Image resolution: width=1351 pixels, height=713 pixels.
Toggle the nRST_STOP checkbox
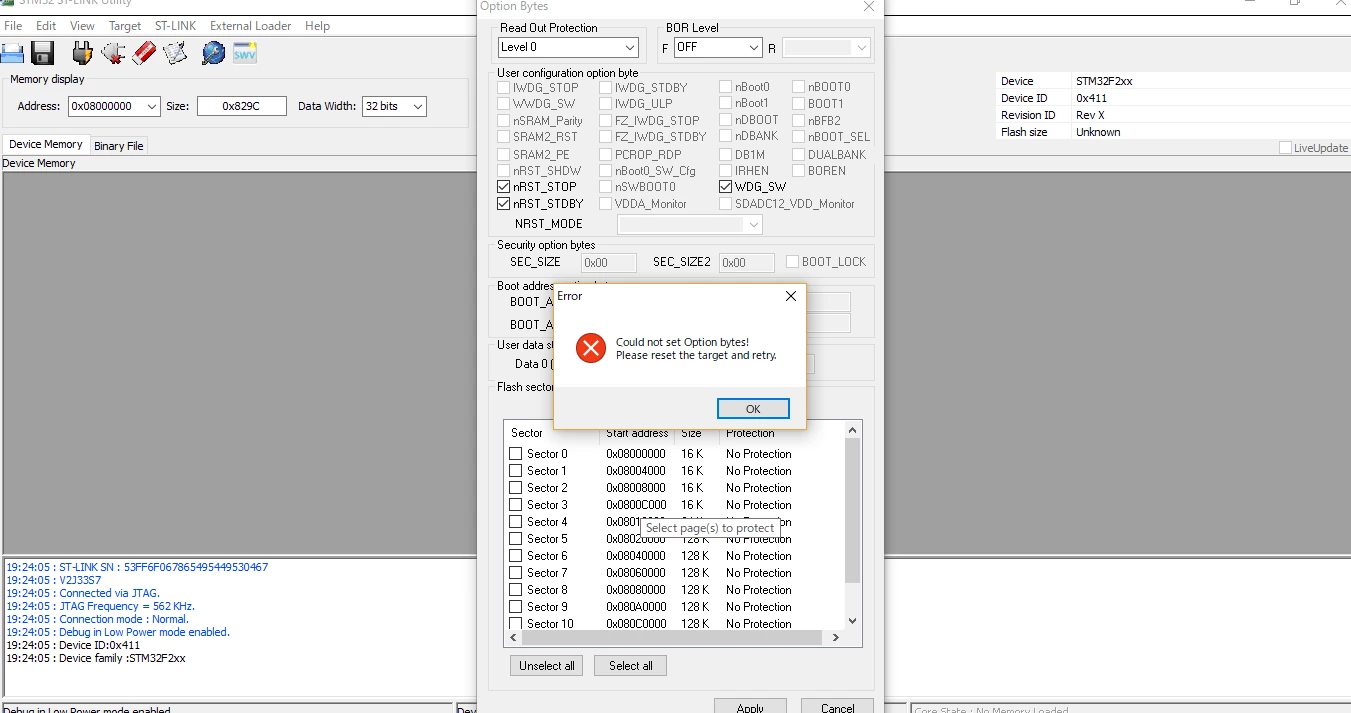(x=503, y=187)
